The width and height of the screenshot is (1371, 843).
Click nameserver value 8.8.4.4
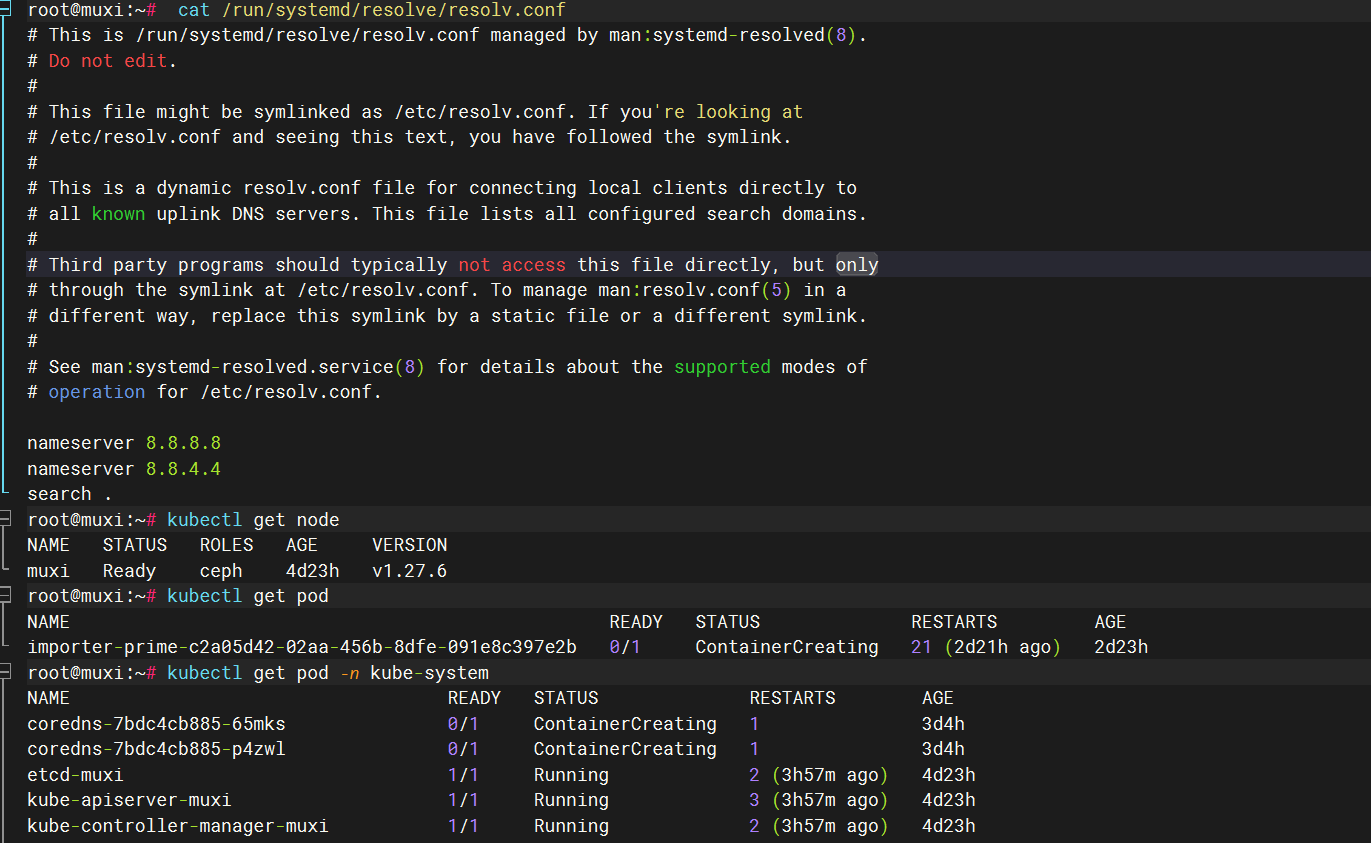click(x=183, y=468)
